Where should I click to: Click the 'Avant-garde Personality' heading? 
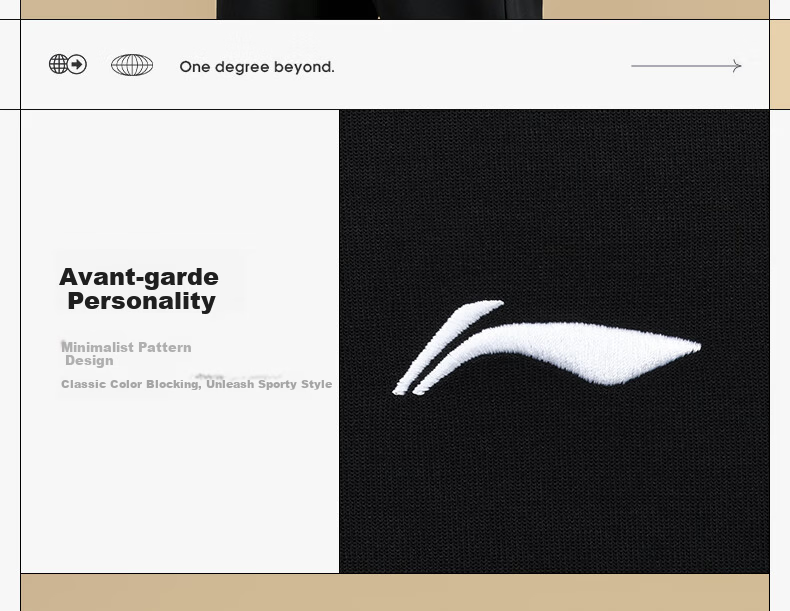139,289
